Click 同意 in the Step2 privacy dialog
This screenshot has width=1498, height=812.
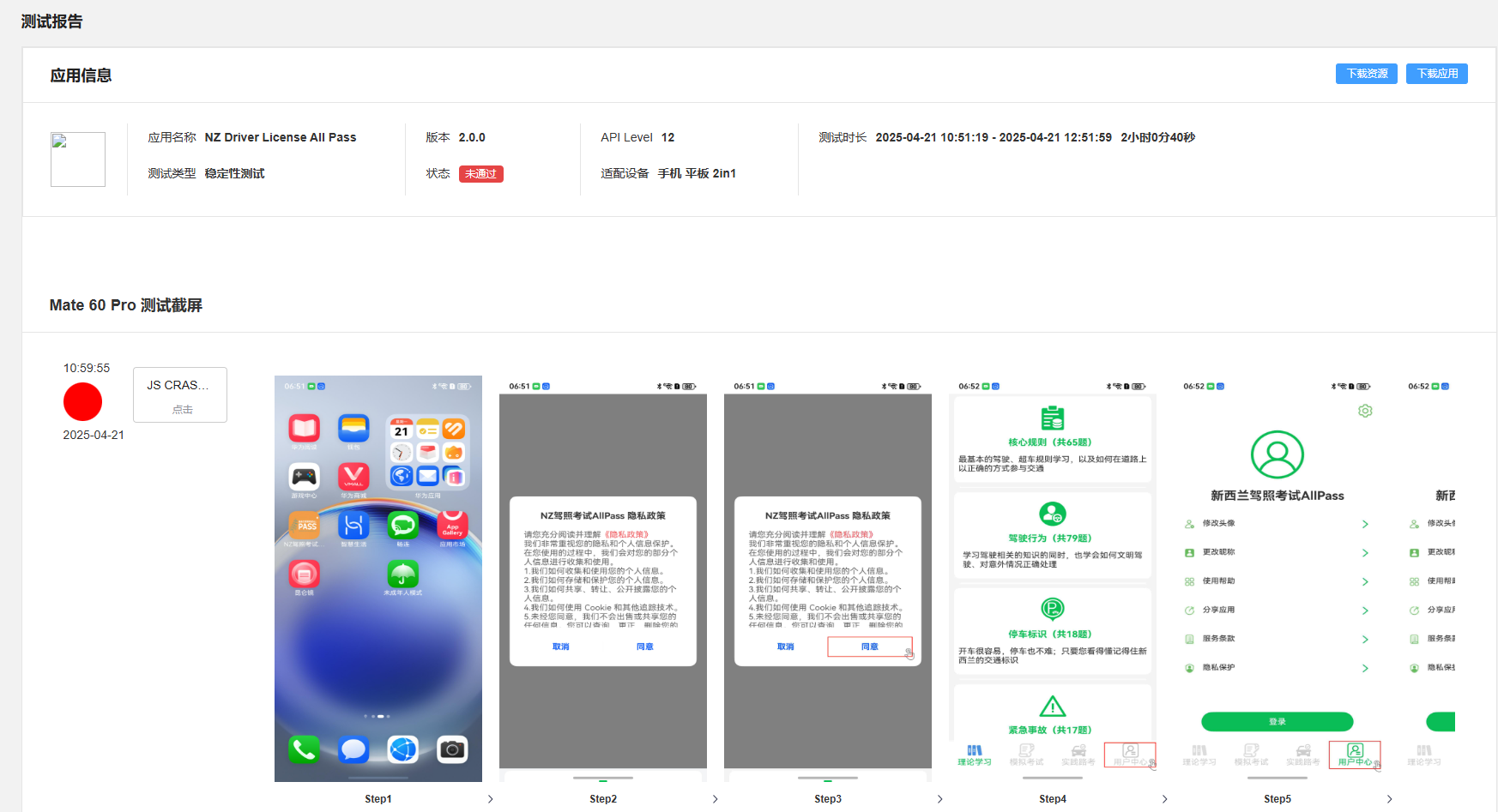pyautogui.click(x=645, y=647)
